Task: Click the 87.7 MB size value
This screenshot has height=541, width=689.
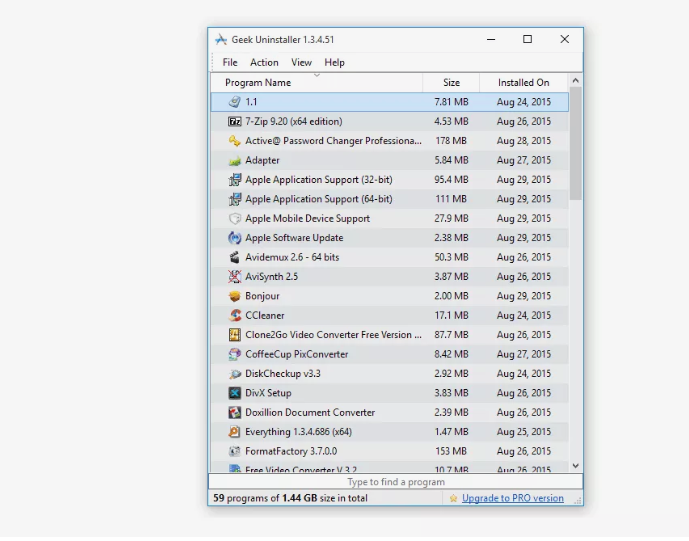Action: (x=451, y=335)
